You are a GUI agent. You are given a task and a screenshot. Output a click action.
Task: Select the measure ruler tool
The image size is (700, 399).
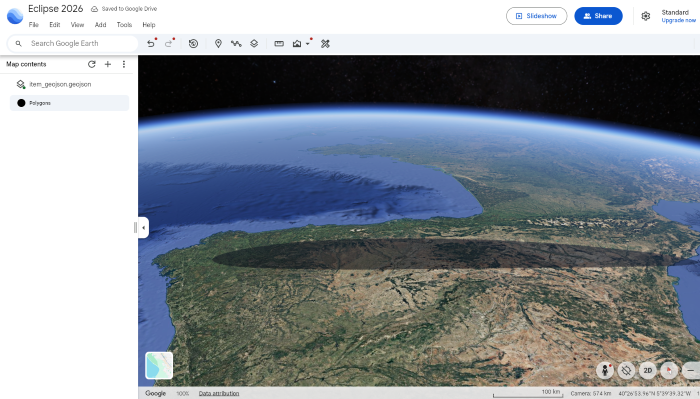(x=279, y=44)
